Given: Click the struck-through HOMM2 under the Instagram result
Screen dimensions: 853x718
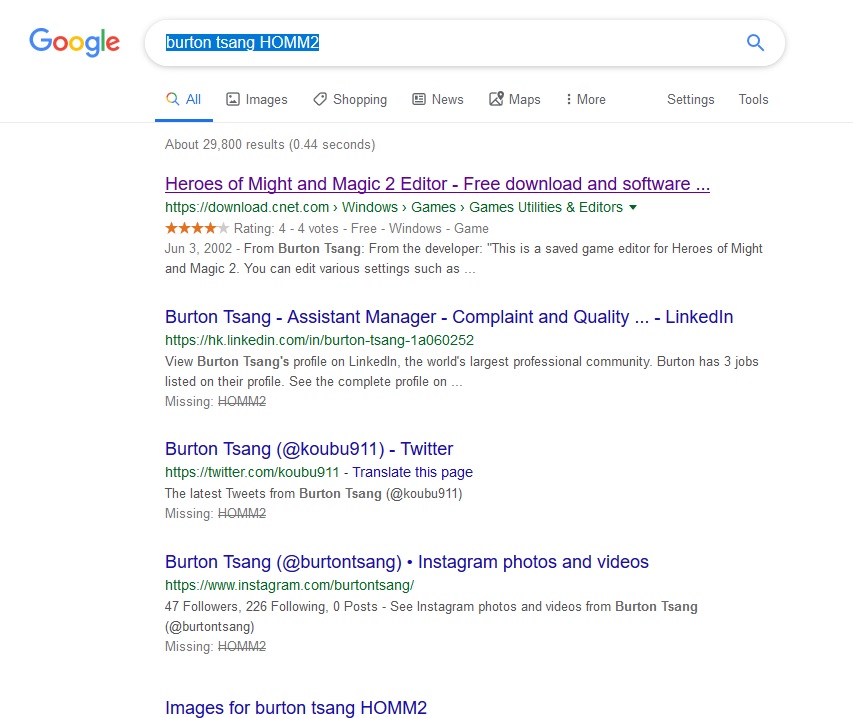Looking at the screenshot, I should pos(242,647).
